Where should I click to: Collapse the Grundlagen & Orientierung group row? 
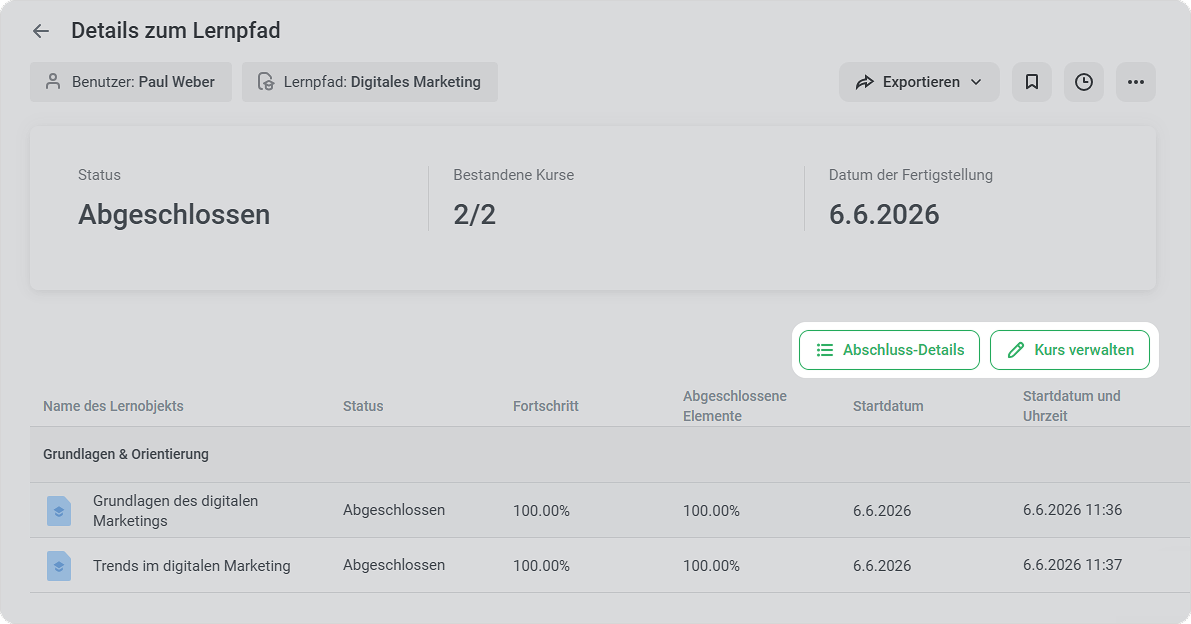610,454
